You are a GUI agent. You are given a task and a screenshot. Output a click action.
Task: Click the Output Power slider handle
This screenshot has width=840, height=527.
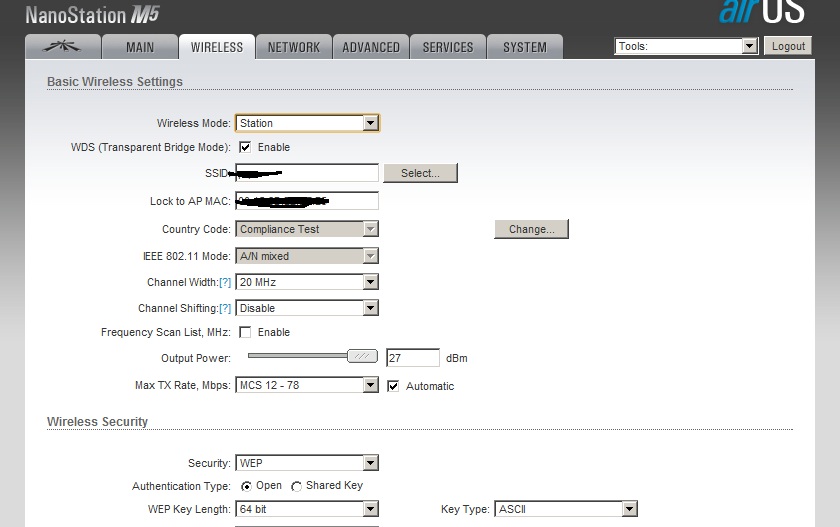tap(363, 356)
